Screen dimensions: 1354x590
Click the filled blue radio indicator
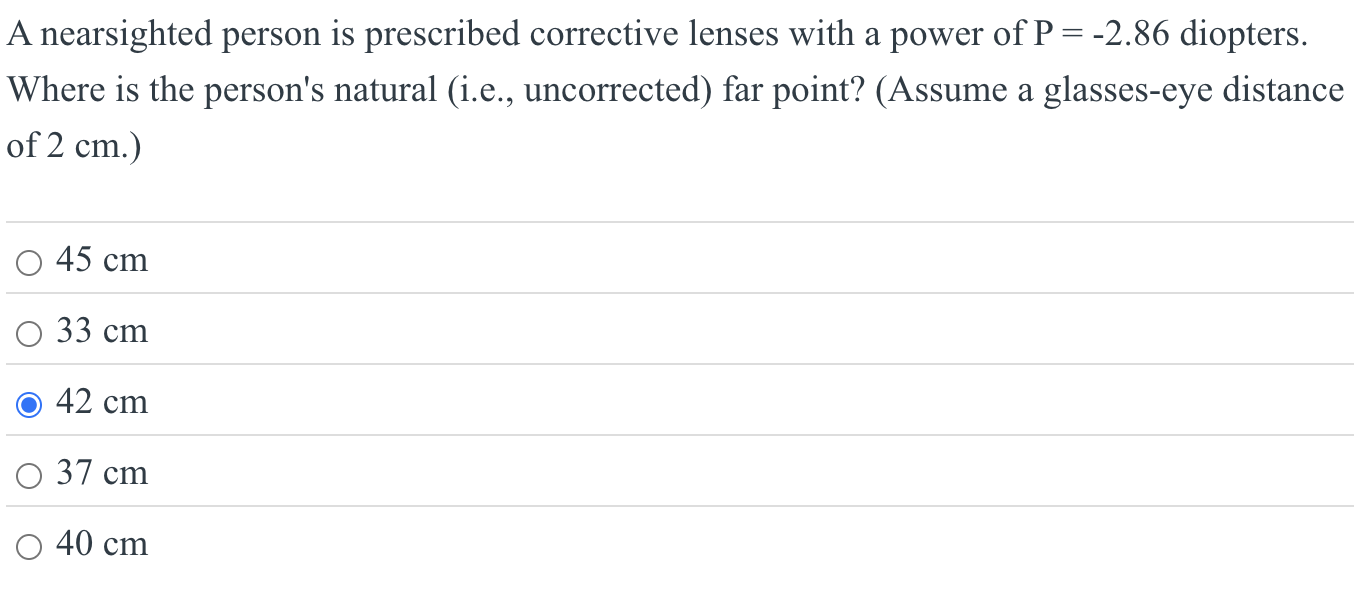coord(28,402)
